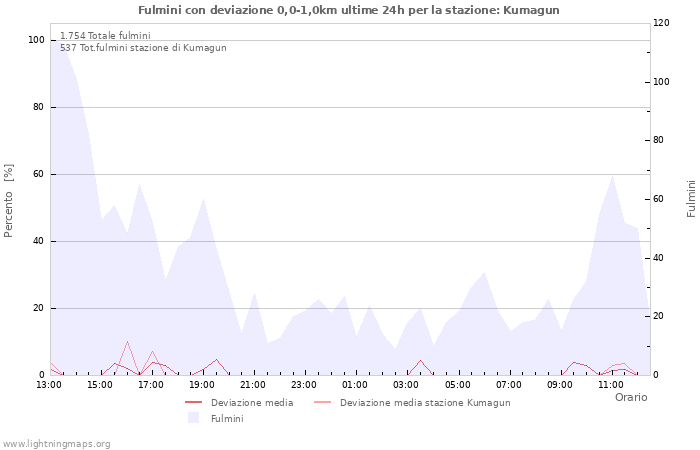Select the '1.754 Totale fulmini' annotation
700x450 pixels.
(x=105, y=36)
